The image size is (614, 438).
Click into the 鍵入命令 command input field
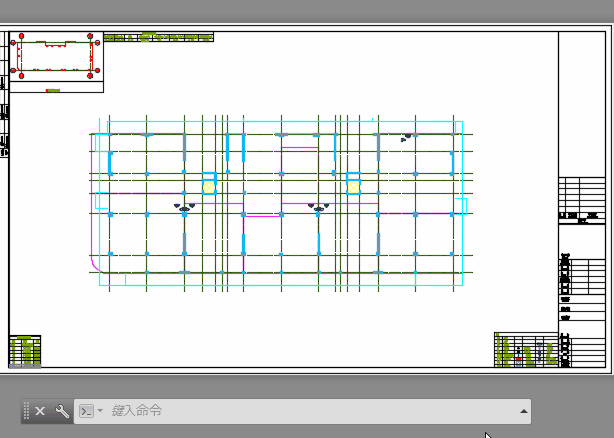[x=300, y=411]
